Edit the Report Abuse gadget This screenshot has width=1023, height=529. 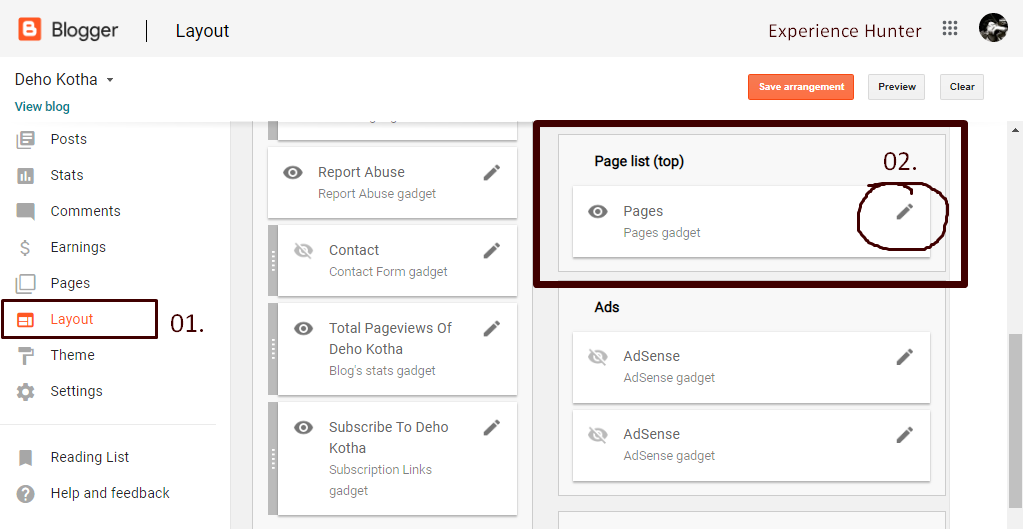point(491,172)
